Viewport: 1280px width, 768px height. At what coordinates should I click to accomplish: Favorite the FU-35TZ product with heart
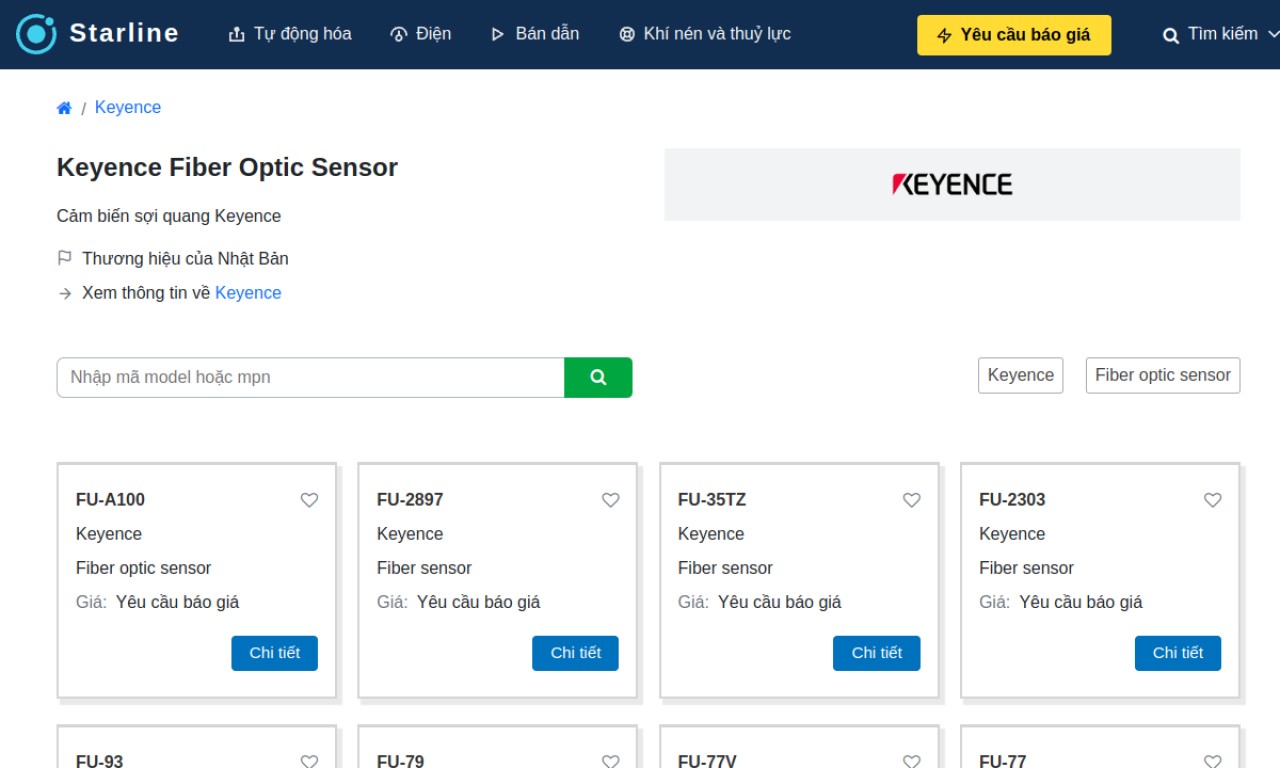click(912, 500)
